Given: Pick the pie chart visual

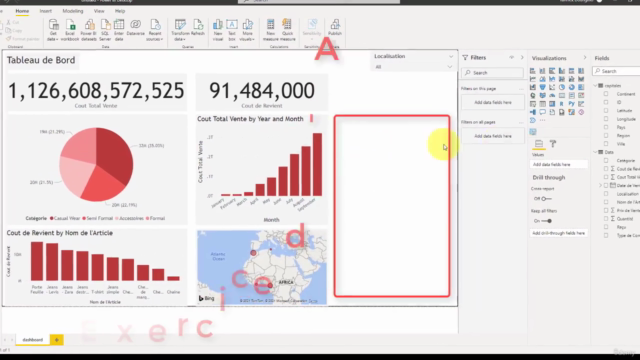Looking at the screenshot, I should 562,87.
